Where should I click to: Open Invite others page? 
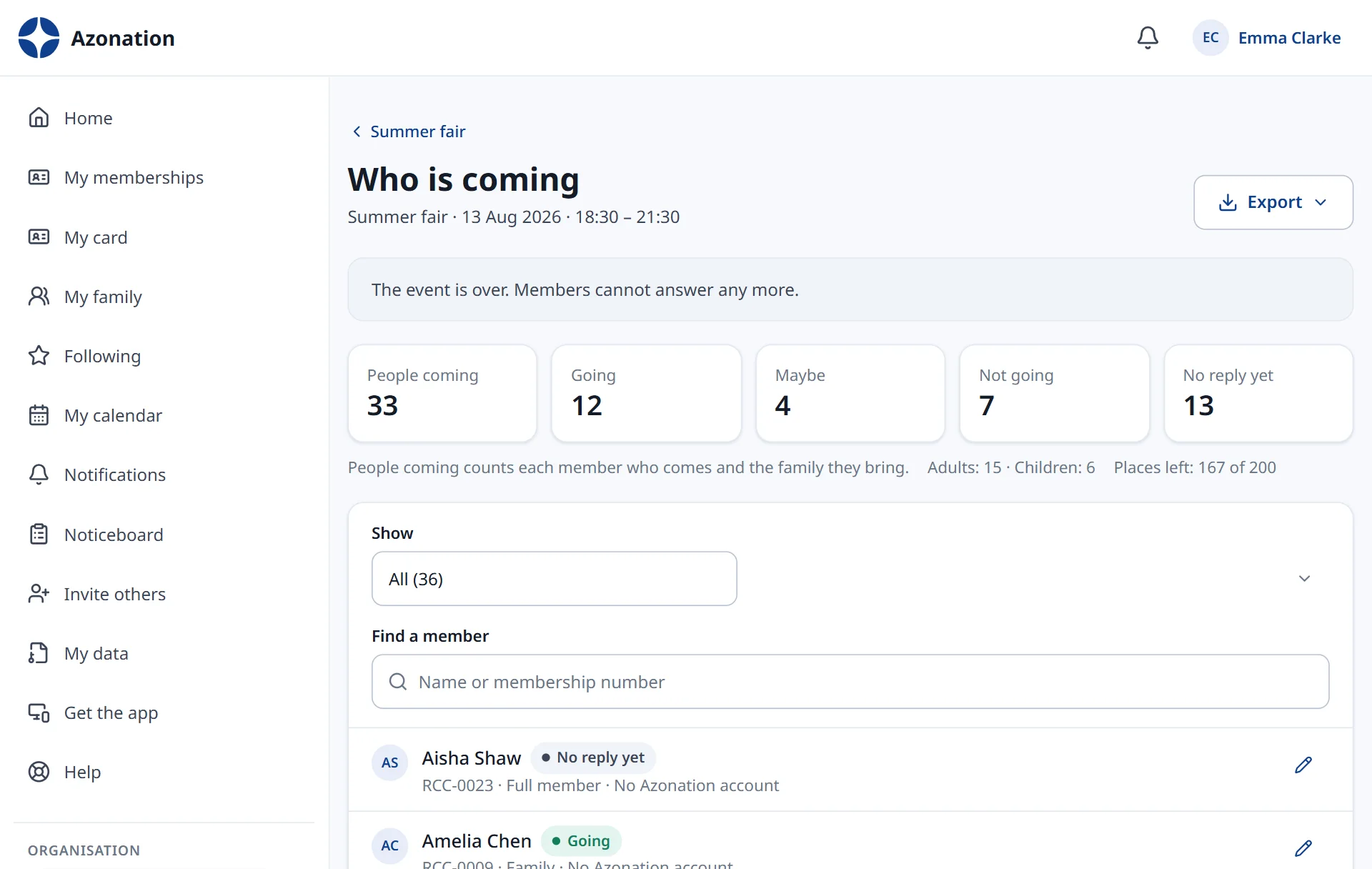[114, 594]
